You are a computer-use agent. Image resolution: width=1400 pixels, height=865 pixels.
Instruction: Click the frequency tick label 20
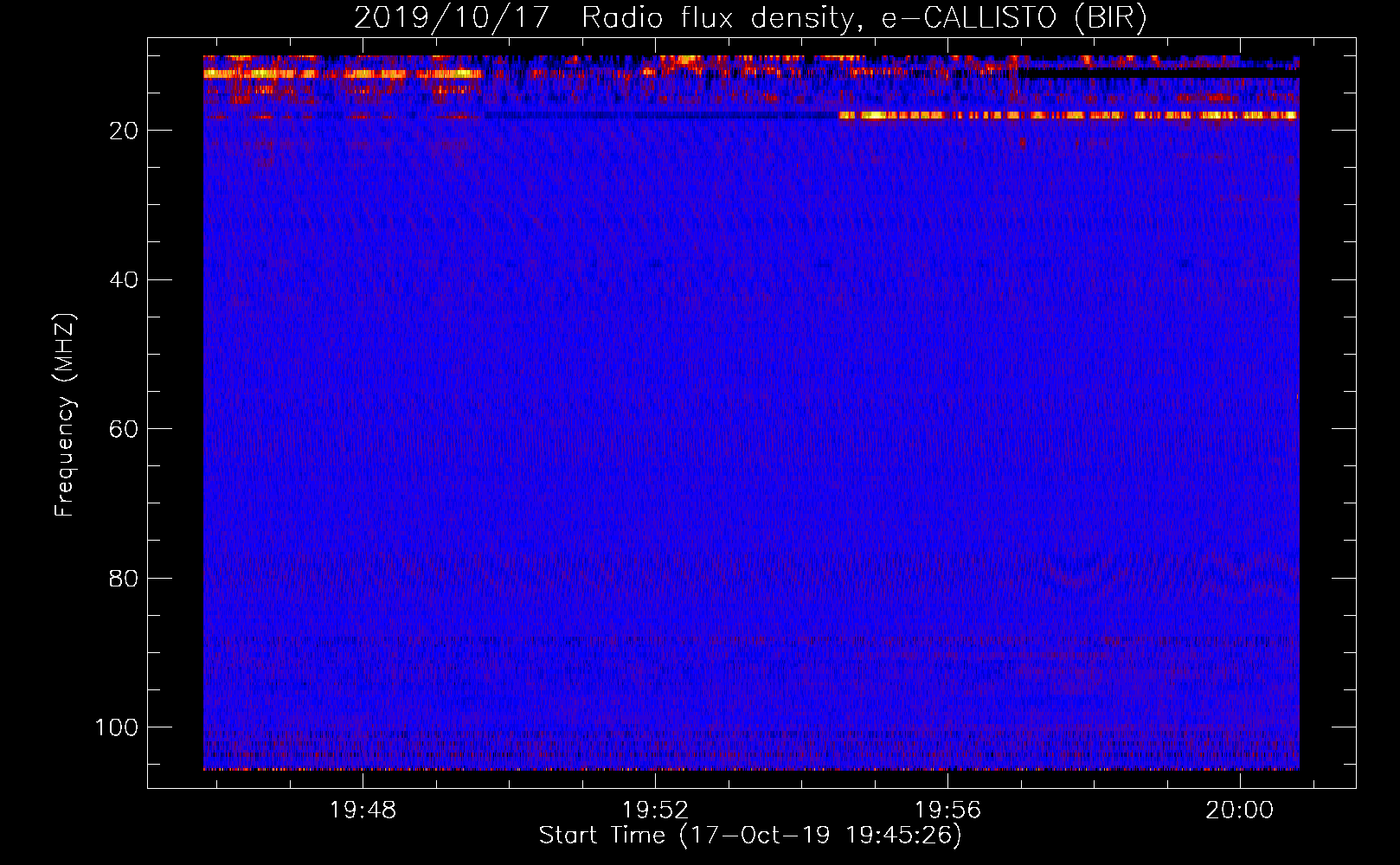coord(124,131)
